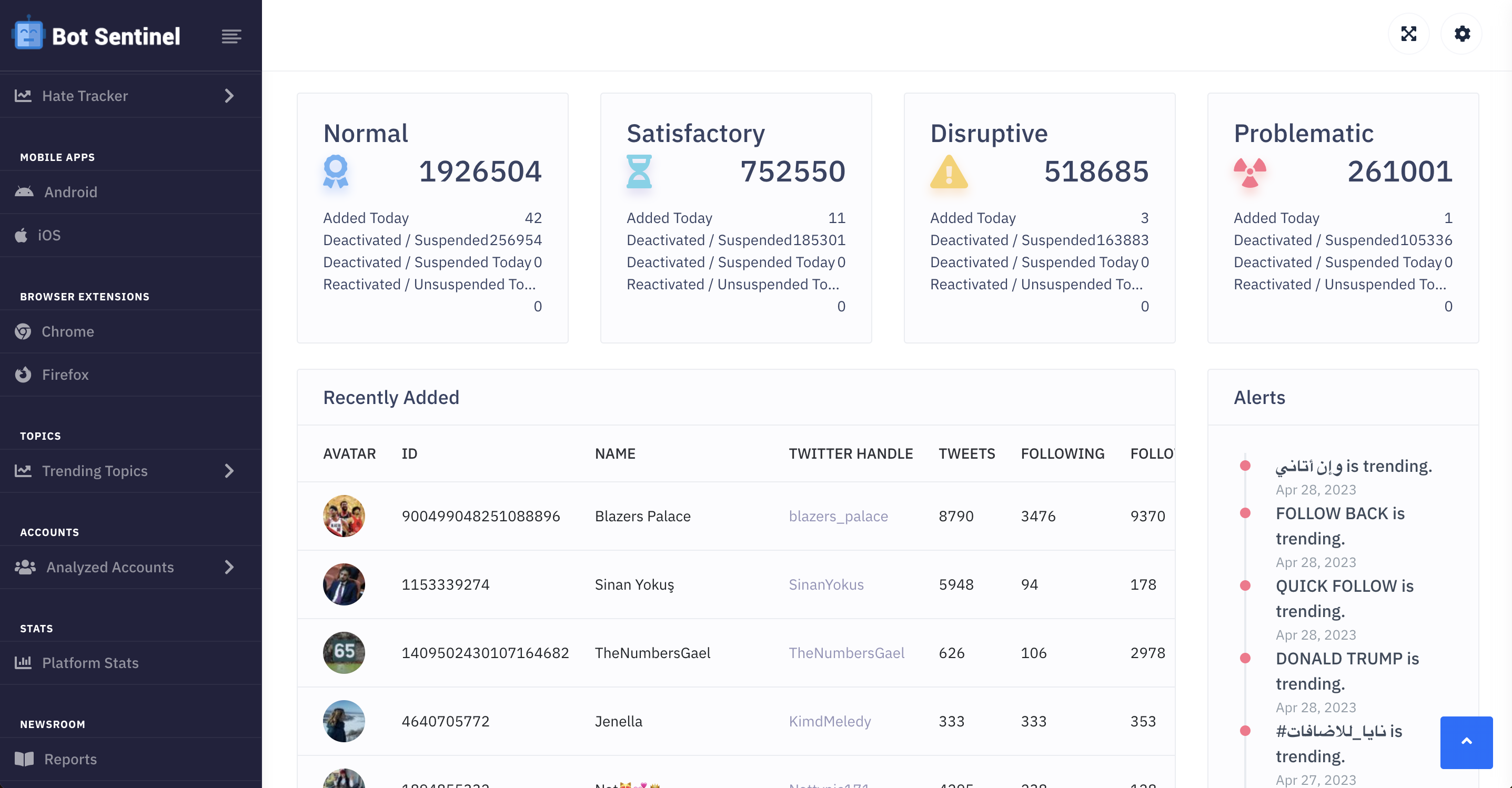Click the Chrome browser icon
1512x788 pixels.
(23, 331)
